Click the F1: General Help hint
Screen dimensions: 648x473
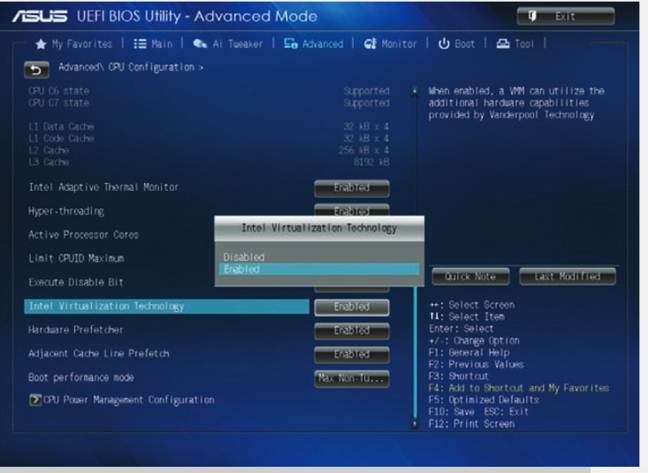click(469, 352)
